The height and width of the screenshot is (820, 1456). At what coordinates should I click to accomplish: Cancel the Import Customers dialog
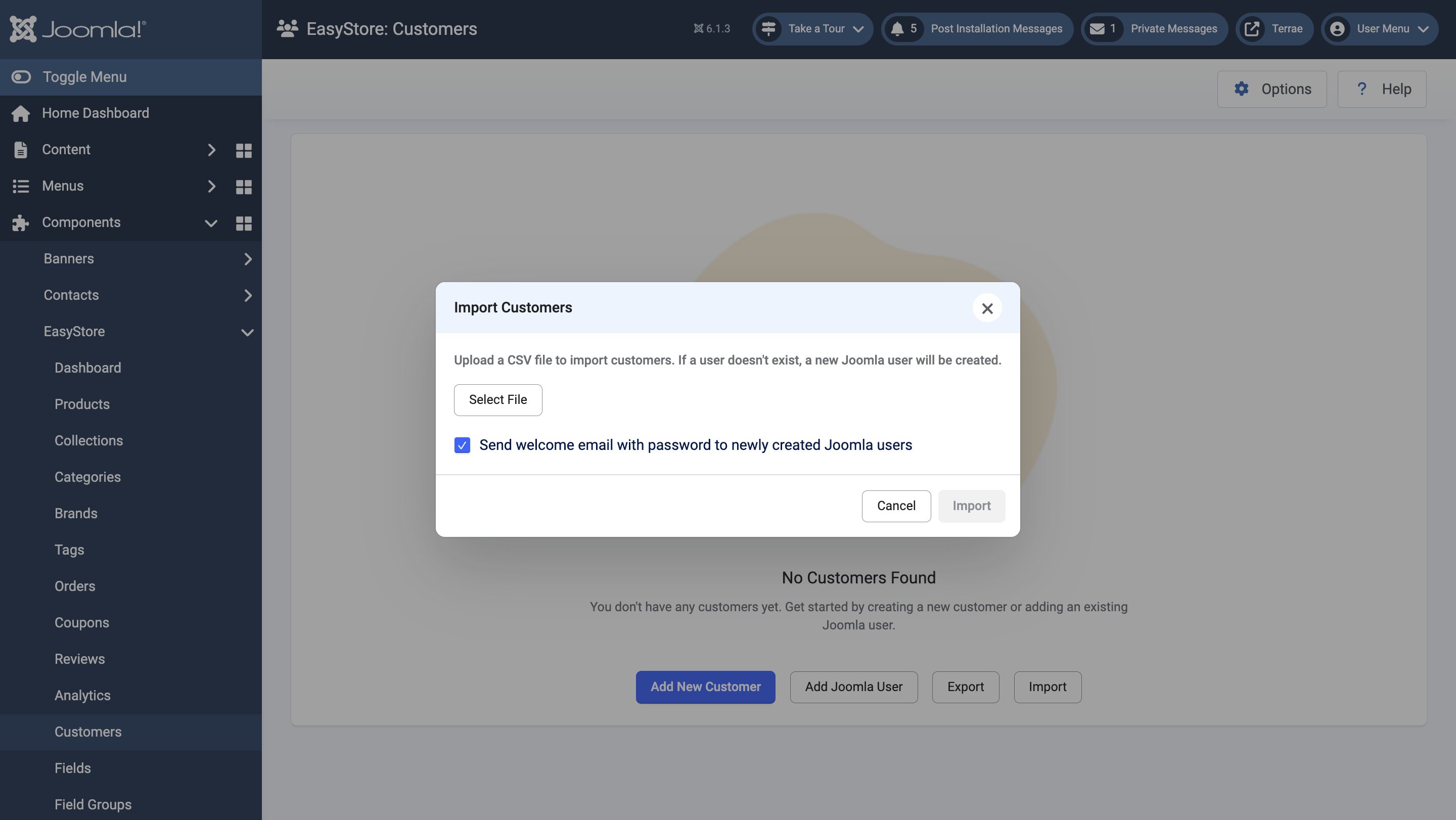pyautogui.click(x=896, y=507)
